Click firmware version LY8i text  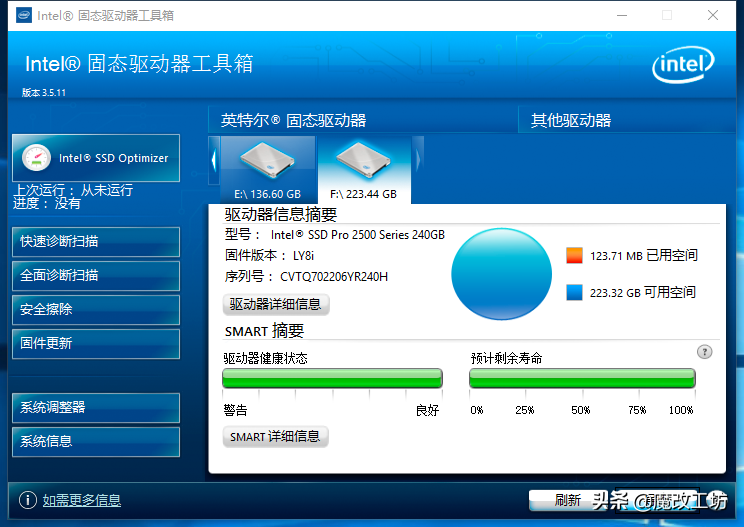coord(303,256)
